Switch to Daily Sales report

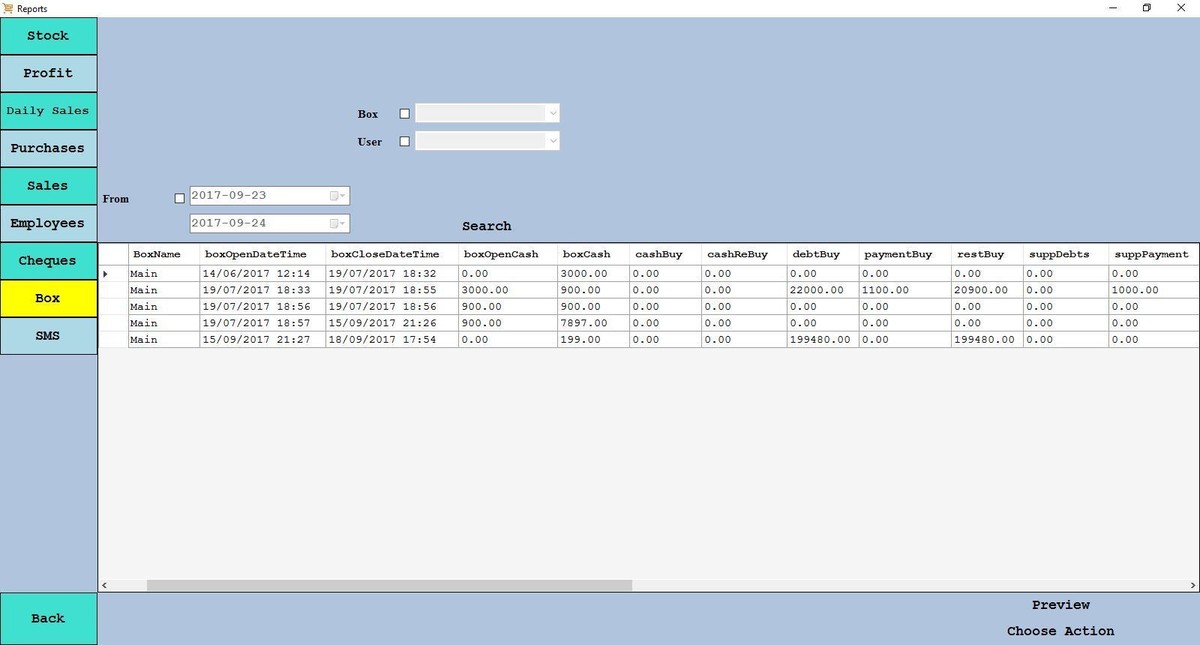48,111
